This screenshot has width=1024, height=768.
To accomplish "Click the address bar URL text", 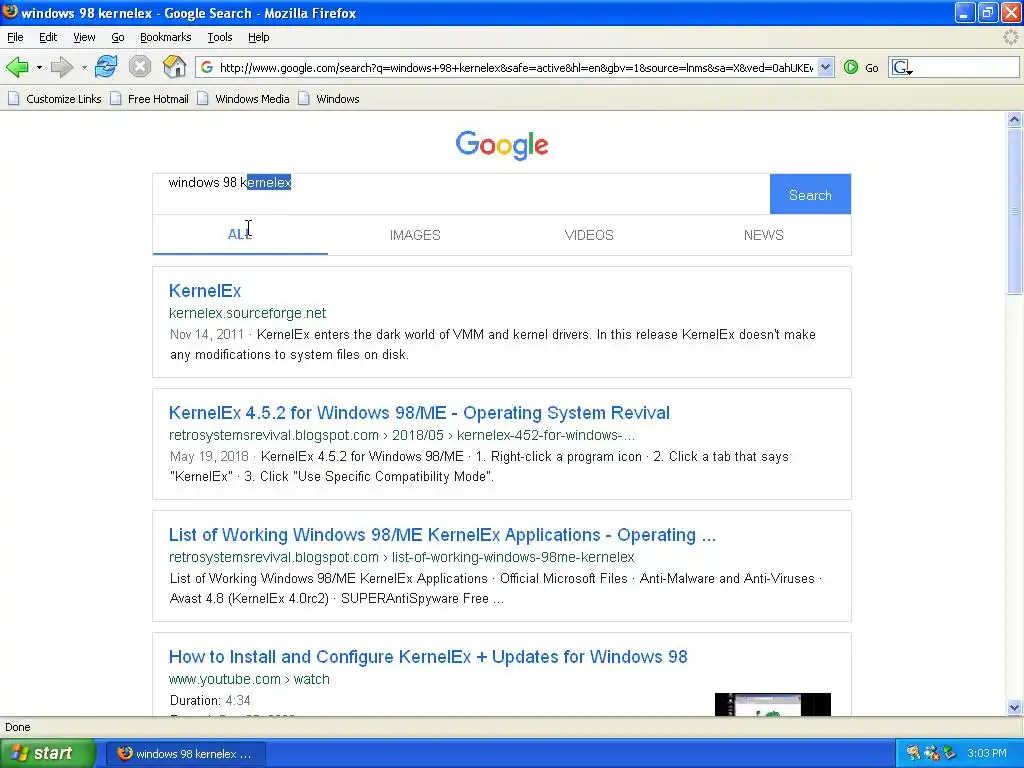I will 516,67.
